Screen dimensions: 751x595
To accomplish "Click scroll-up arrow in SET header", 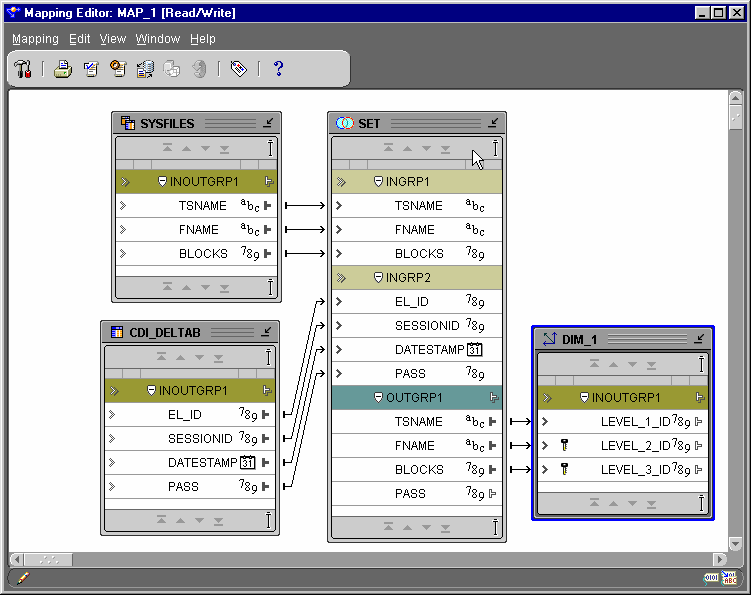I will pyautogui.click(x=408, y=149).
